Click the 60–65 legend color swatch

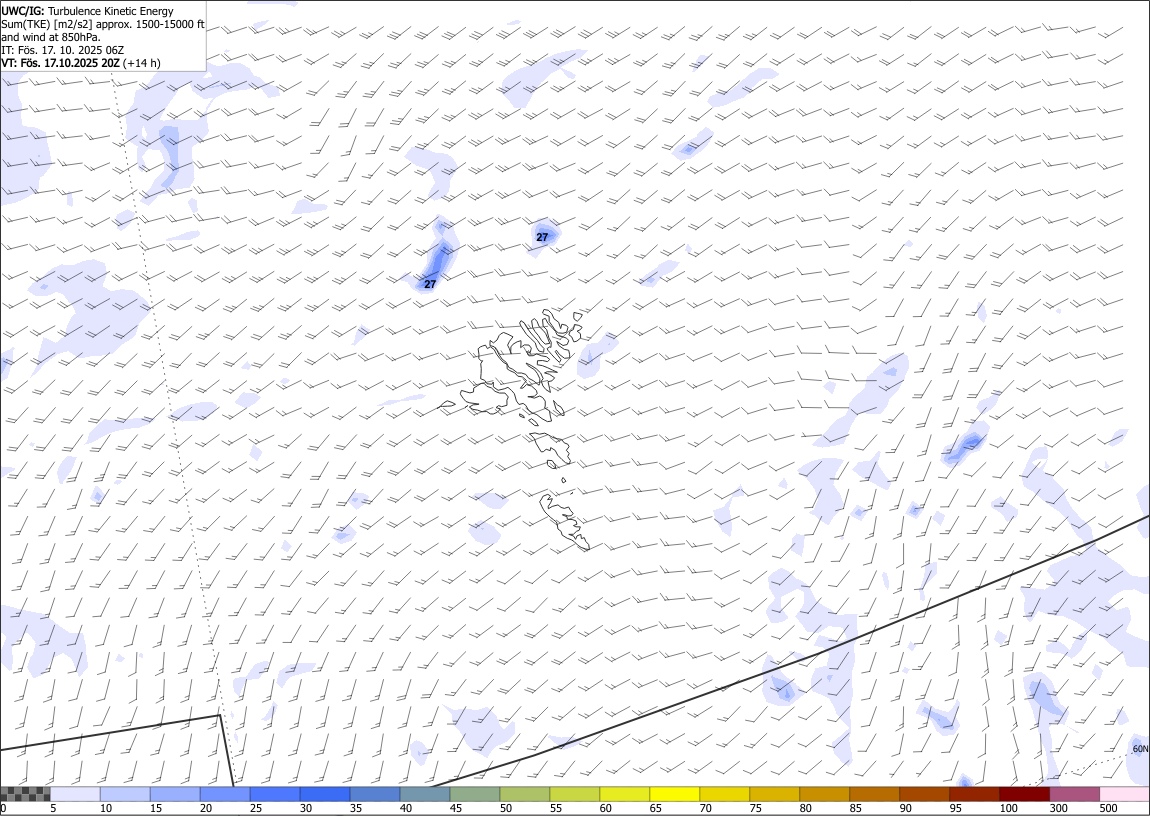click(624, 794)
